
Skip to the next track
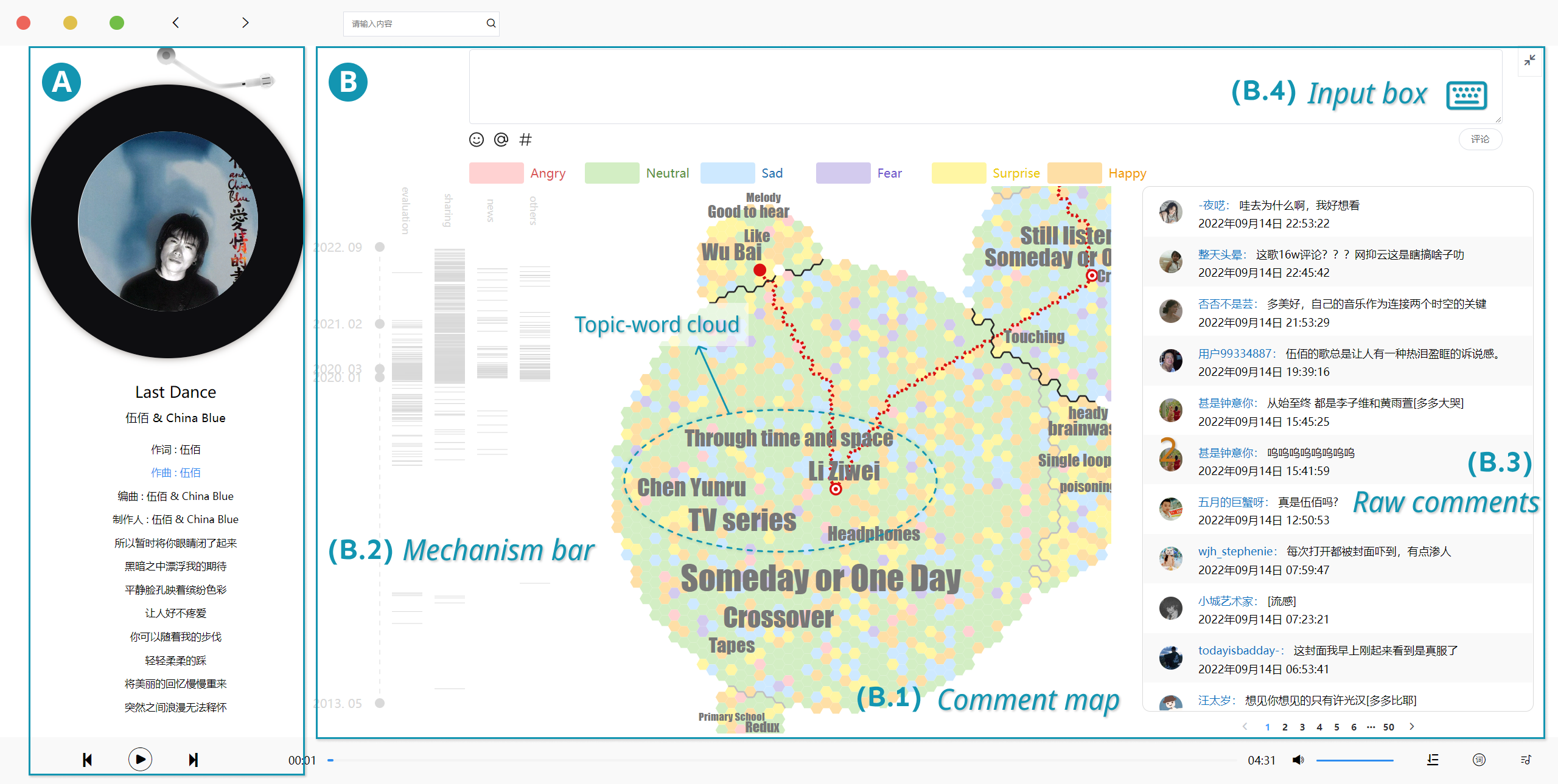[193, 760]
